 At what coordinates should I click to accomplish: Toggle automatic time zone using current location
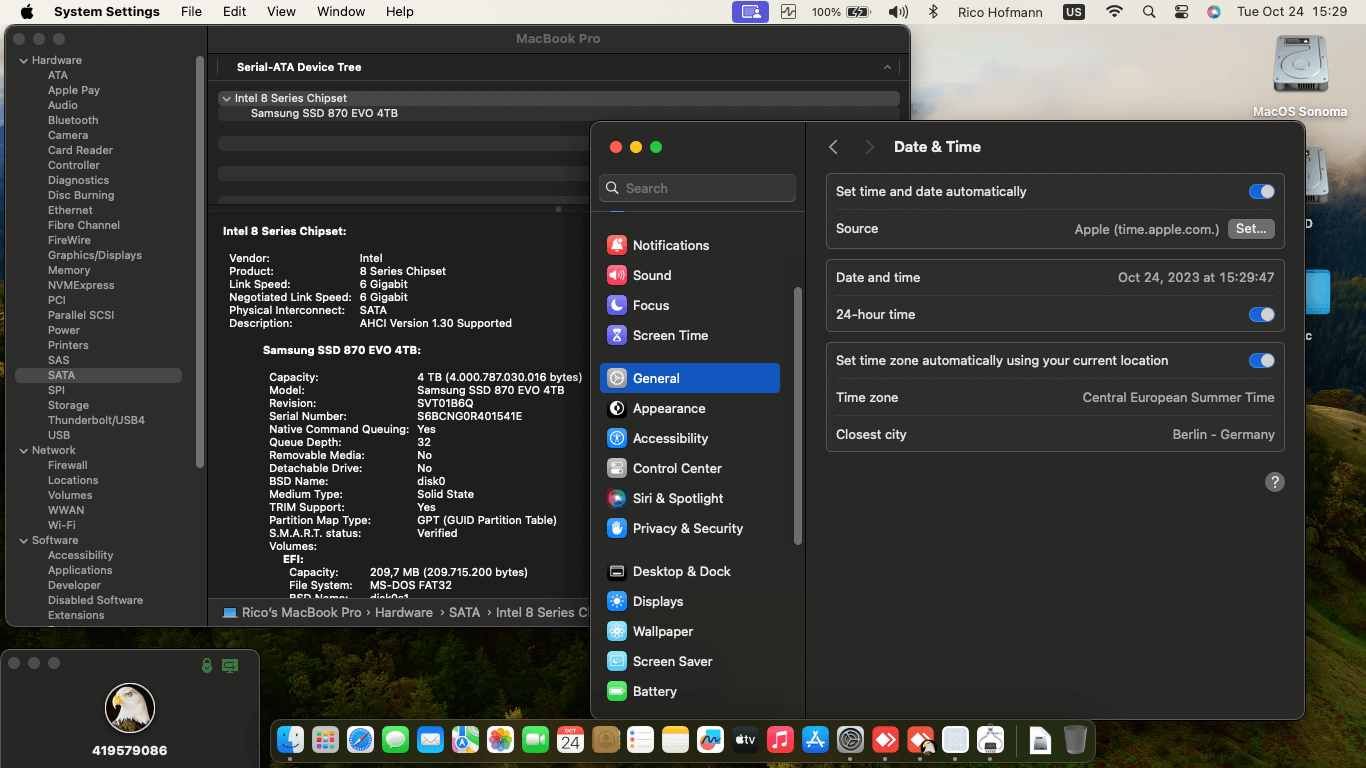(x=1261, y=361)
